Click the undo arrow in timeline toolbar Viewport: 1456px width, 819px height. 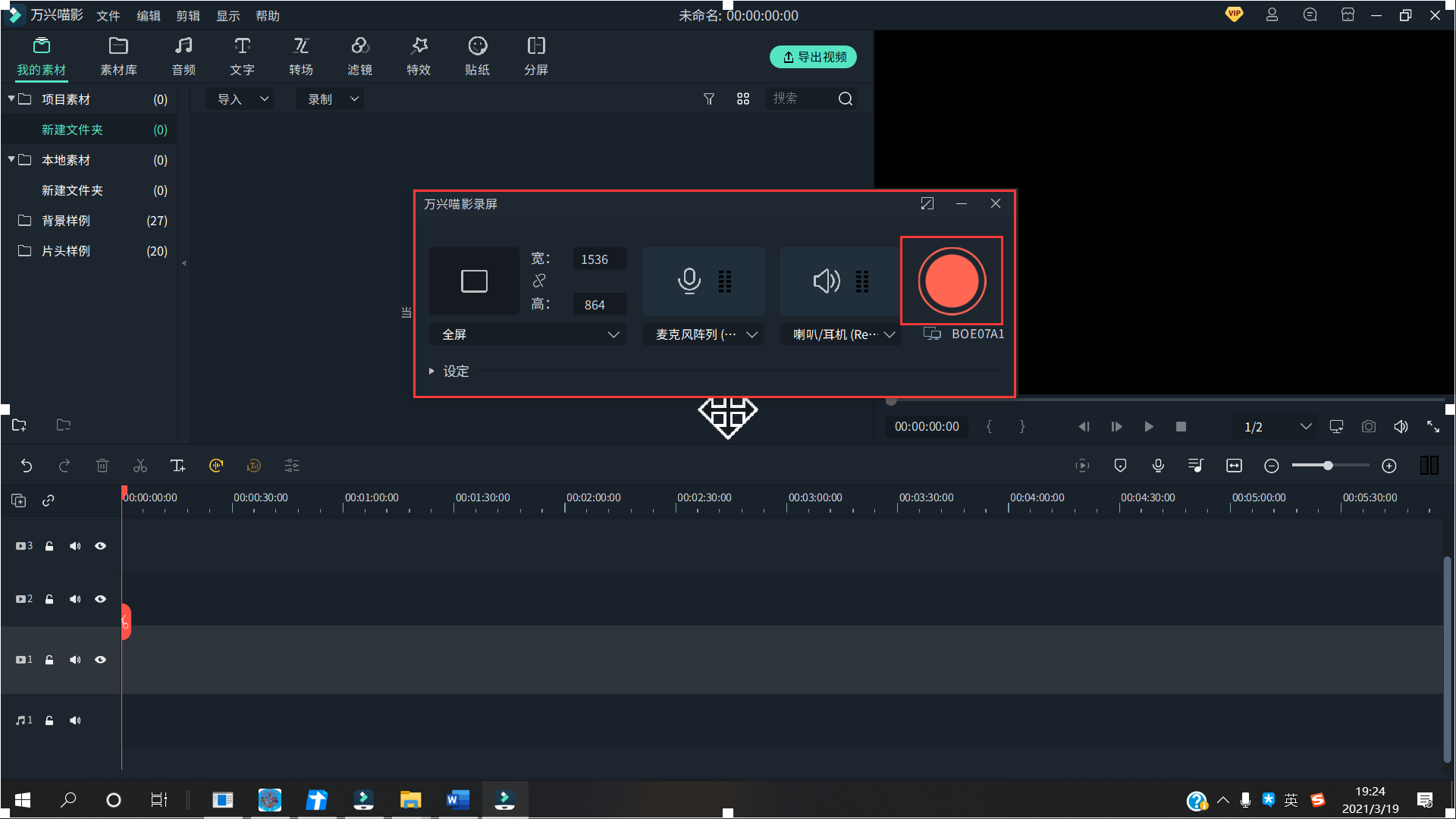(x=27, y=466)
